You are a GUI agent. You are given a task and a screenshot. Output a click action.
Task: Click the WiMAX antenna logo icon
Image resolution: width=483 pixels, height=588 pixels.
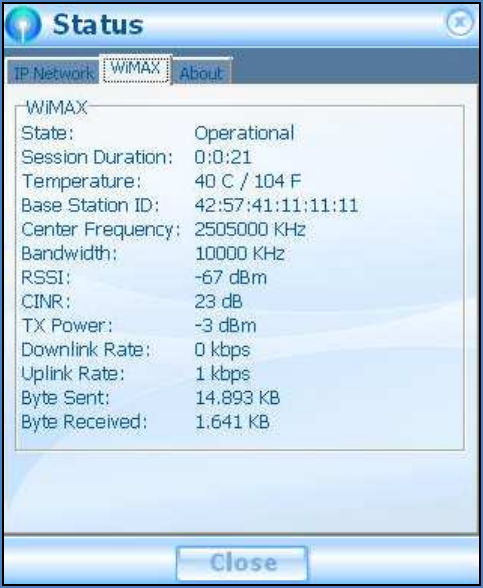[23, 25]
